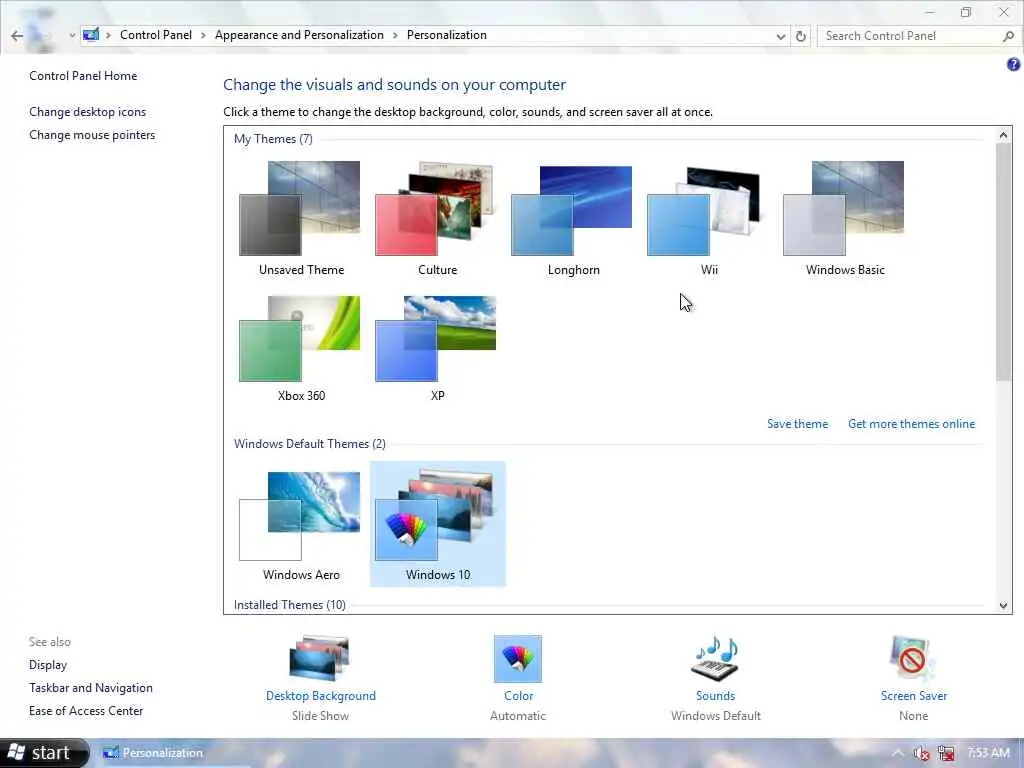Switch to Personalization taskbar button
Viewport: 1024px width, 768px height.
154,753
